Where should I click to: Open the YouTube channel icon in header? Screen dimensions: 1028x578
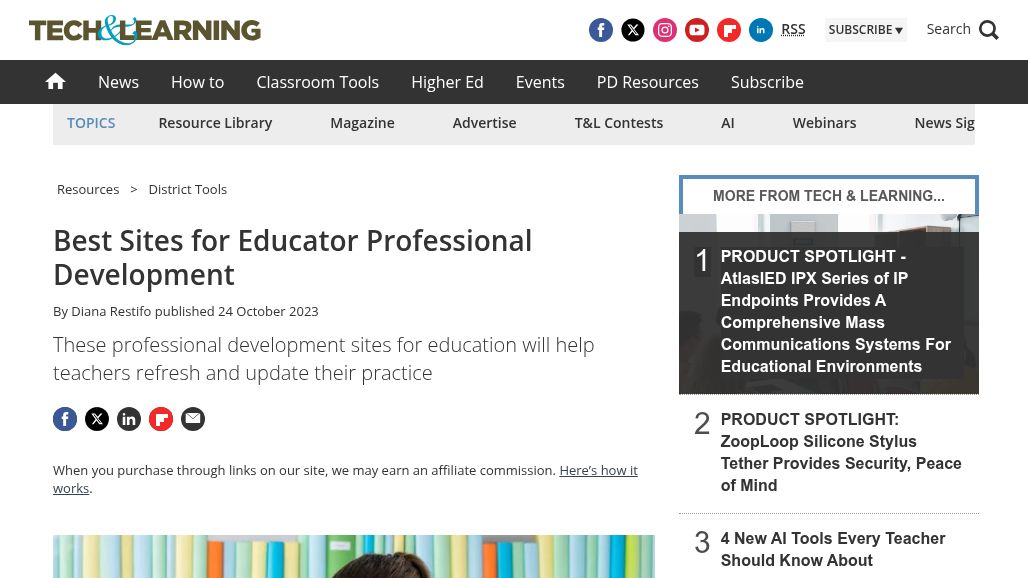[x=697, y=30]
